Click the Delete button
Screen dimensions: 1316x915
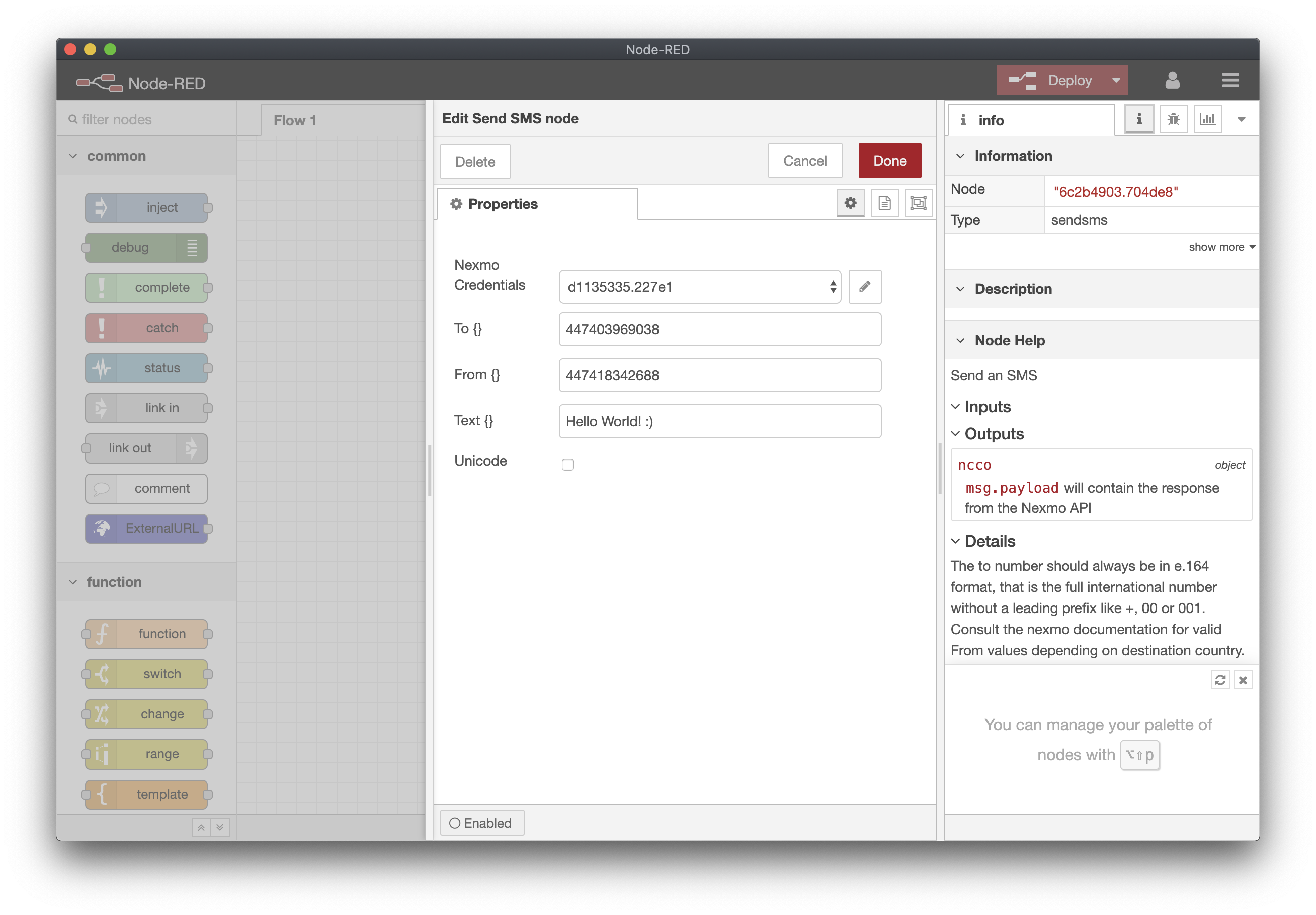pos(475,162)
